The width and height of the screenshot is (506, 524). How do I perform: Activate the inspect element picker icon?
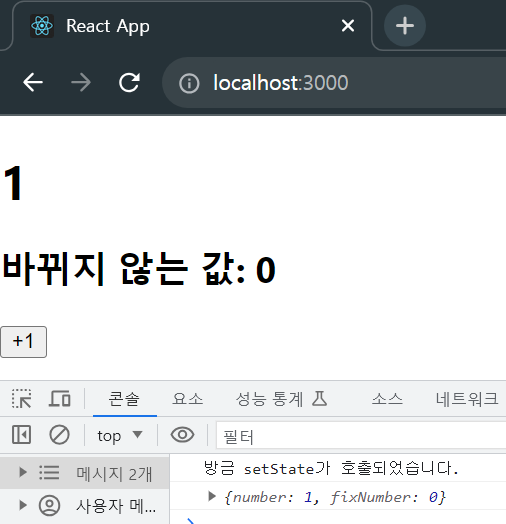tap(22, 398)
